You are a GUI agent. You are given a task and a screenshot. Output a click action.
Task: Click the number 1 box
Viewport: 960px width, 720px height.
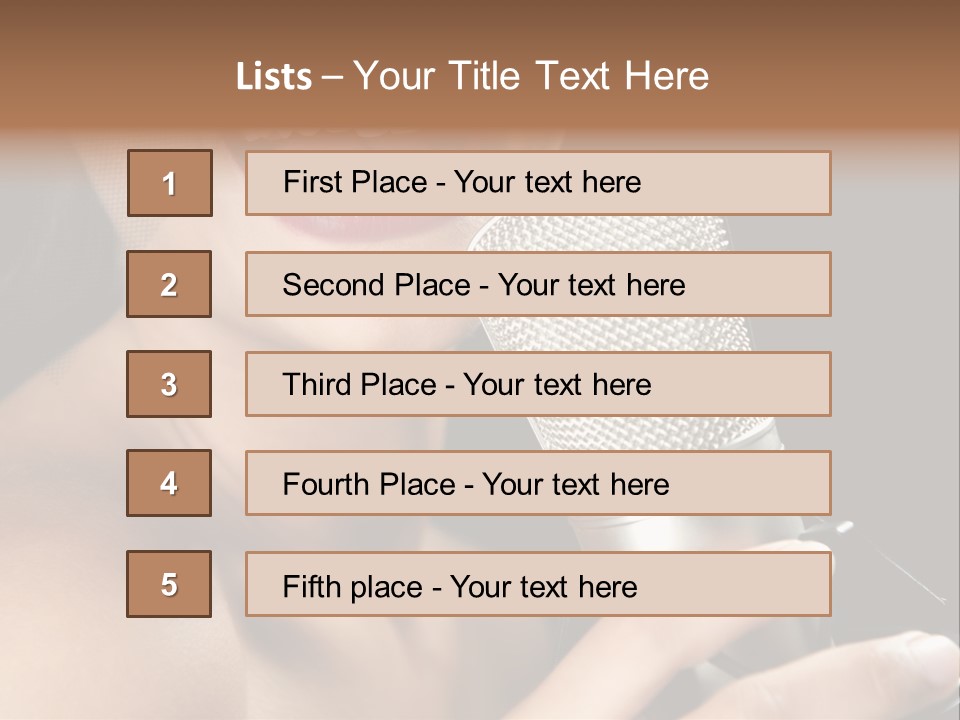click(170, 183)
